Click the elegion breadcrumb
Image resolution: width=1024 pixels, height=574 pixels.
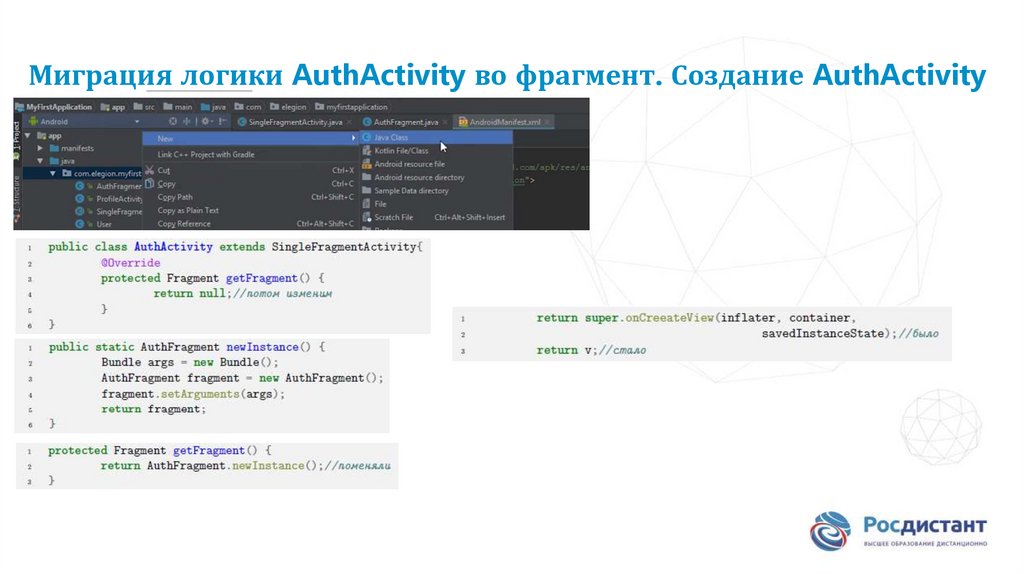click(287, 107)
